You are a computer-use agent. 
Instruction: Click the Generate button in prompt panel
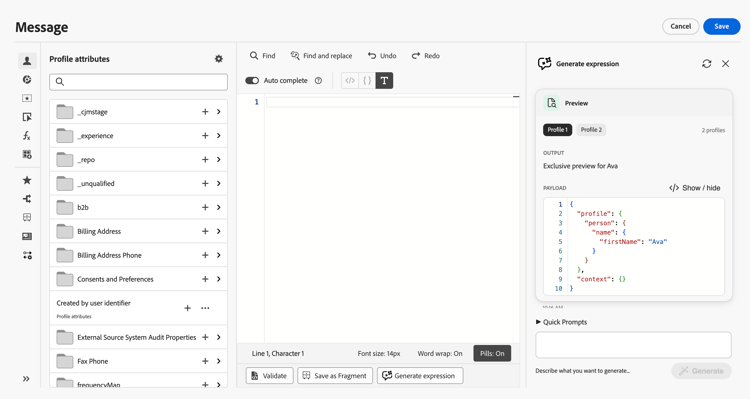701,371
